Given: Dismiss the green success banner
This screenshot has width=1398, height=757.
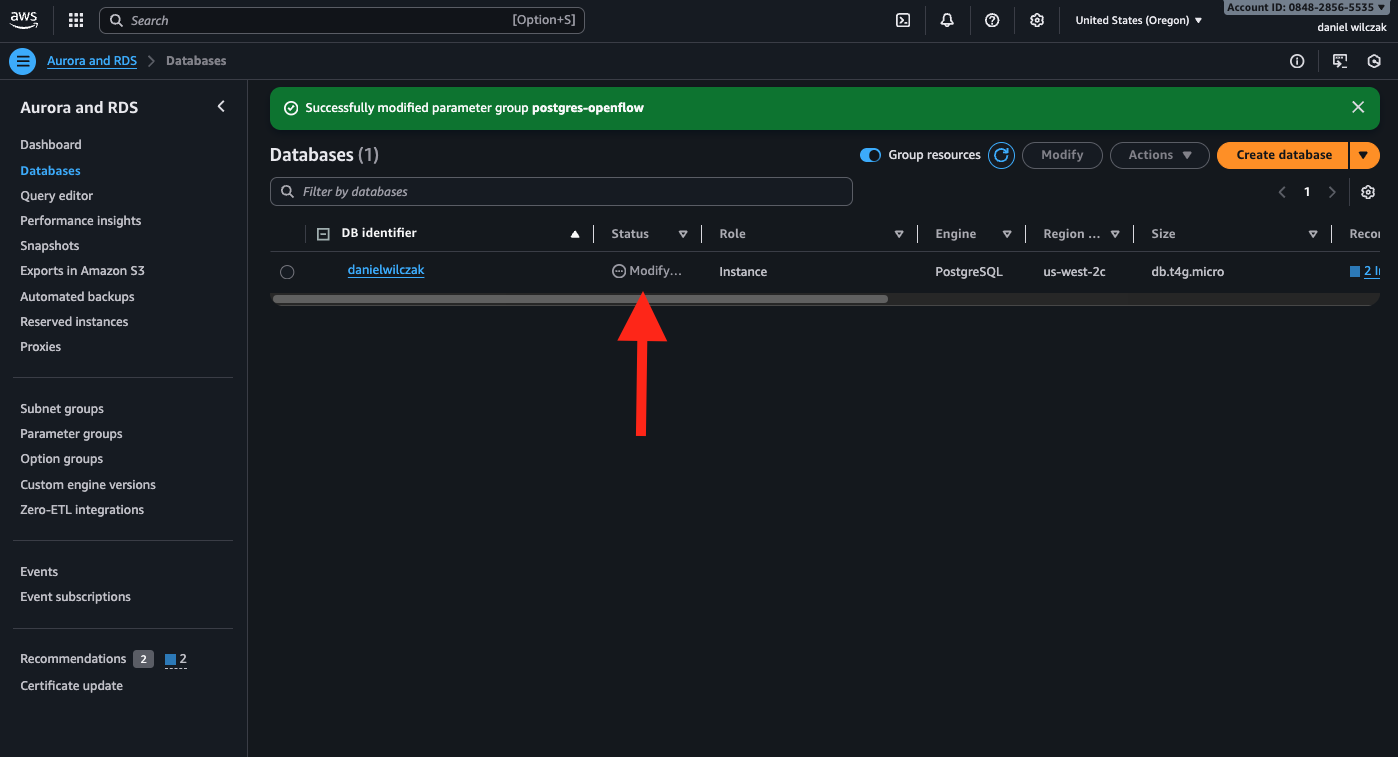Looking at the screenshot, I should coord(1358,107).
